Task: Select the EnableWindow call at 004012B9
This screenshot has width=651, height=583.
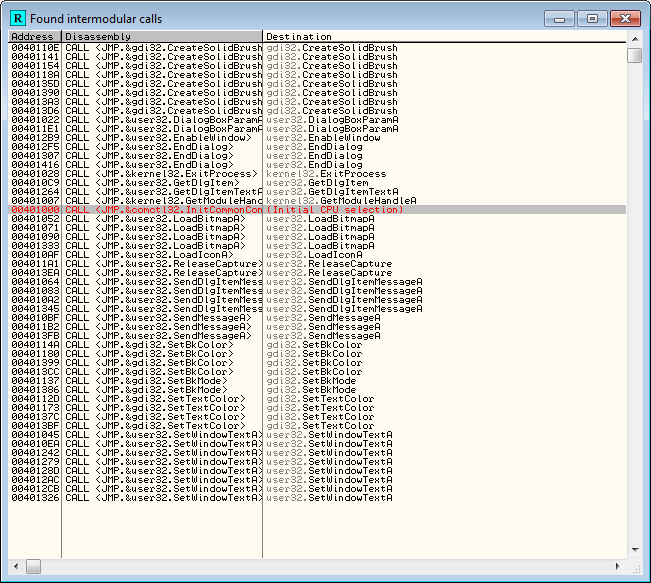Action: click(x=317, y=138)
